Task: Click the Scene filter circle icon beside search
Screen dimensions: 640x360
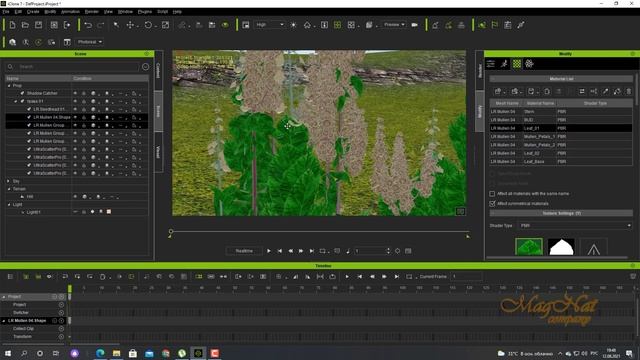Action: [145, 67]
